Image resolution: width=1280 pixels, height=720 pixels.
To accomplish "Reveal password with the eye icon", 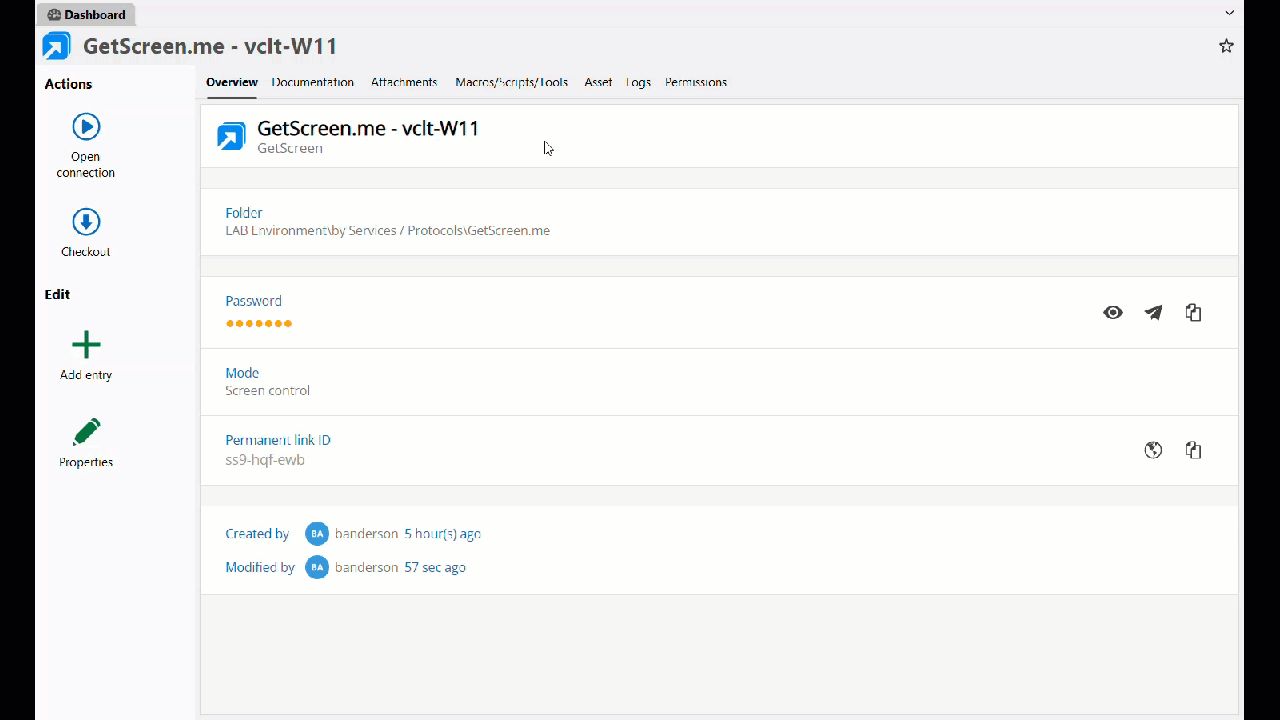I will [1112, 313].
